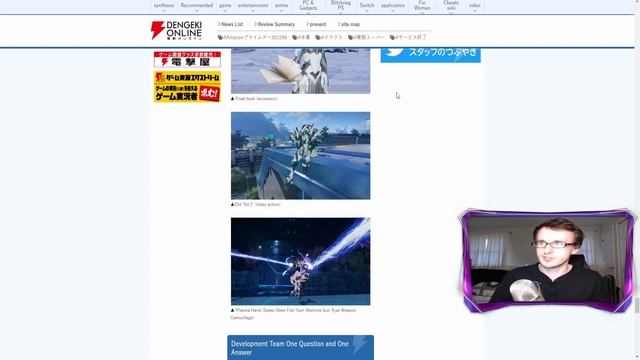Open the Review Summary link
The image size is (640, 360).
click(x=275, y=24)
